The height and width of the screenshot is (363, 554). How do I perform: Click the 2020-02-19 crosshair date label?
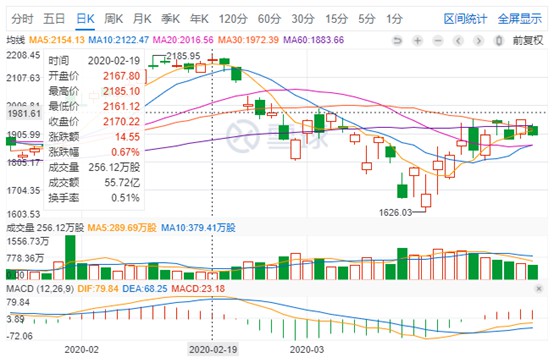click(x=213, y=350)
